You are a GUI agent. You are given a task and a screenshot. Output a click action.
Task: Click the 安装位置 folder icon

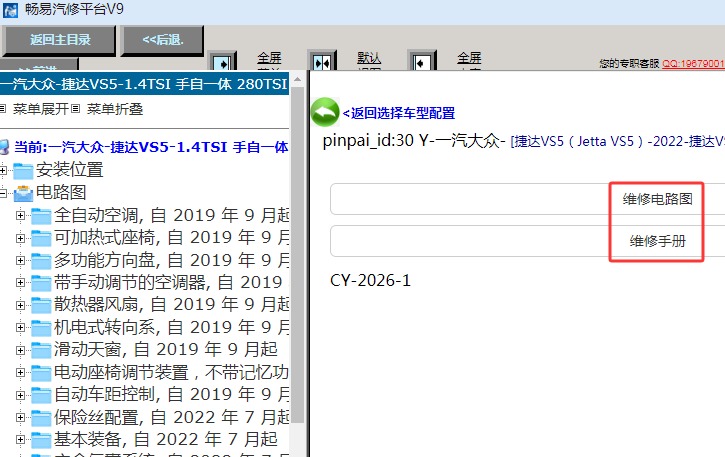click(x=23, y=171)
